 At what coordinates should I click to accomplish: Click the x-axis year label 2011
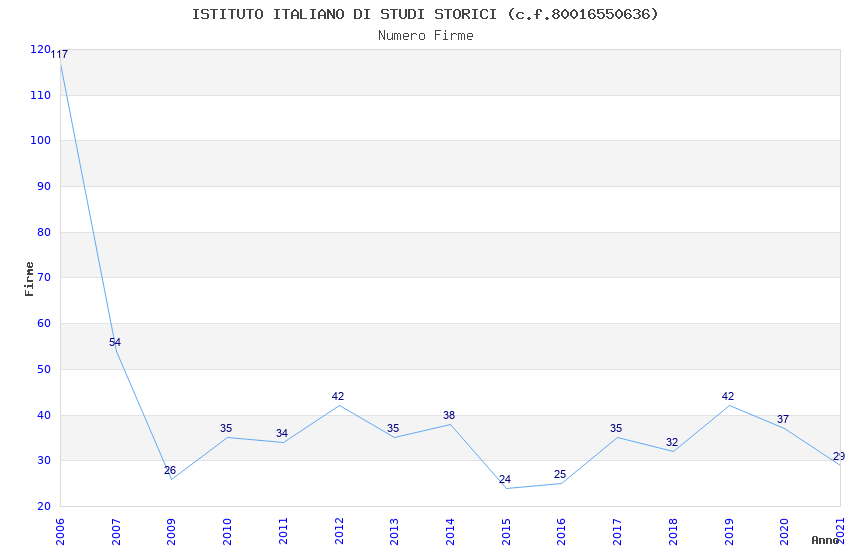283,531
